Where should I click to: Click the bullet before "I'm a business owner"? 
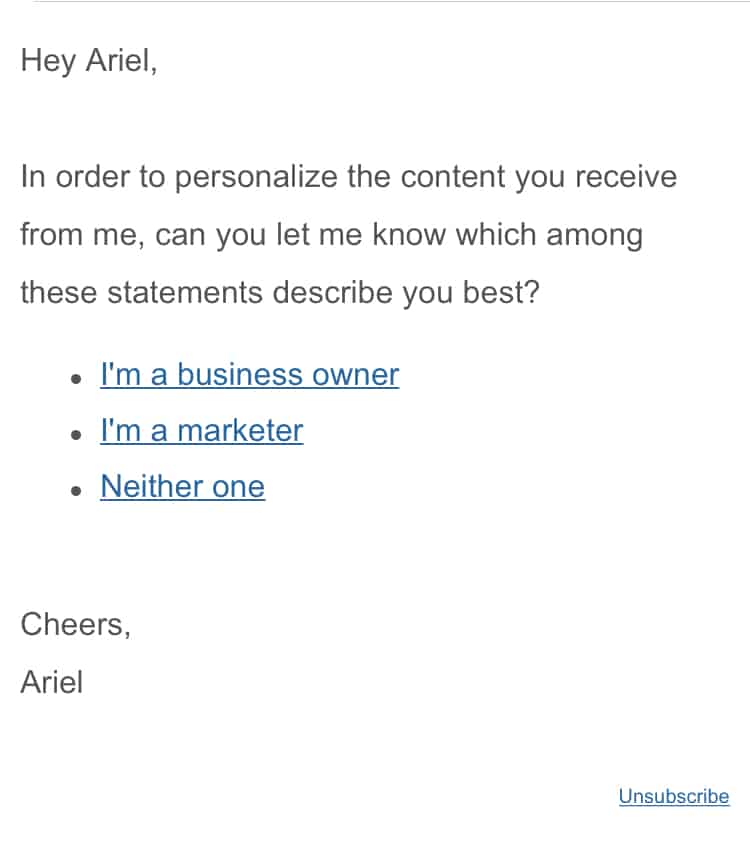coord(76,379)
